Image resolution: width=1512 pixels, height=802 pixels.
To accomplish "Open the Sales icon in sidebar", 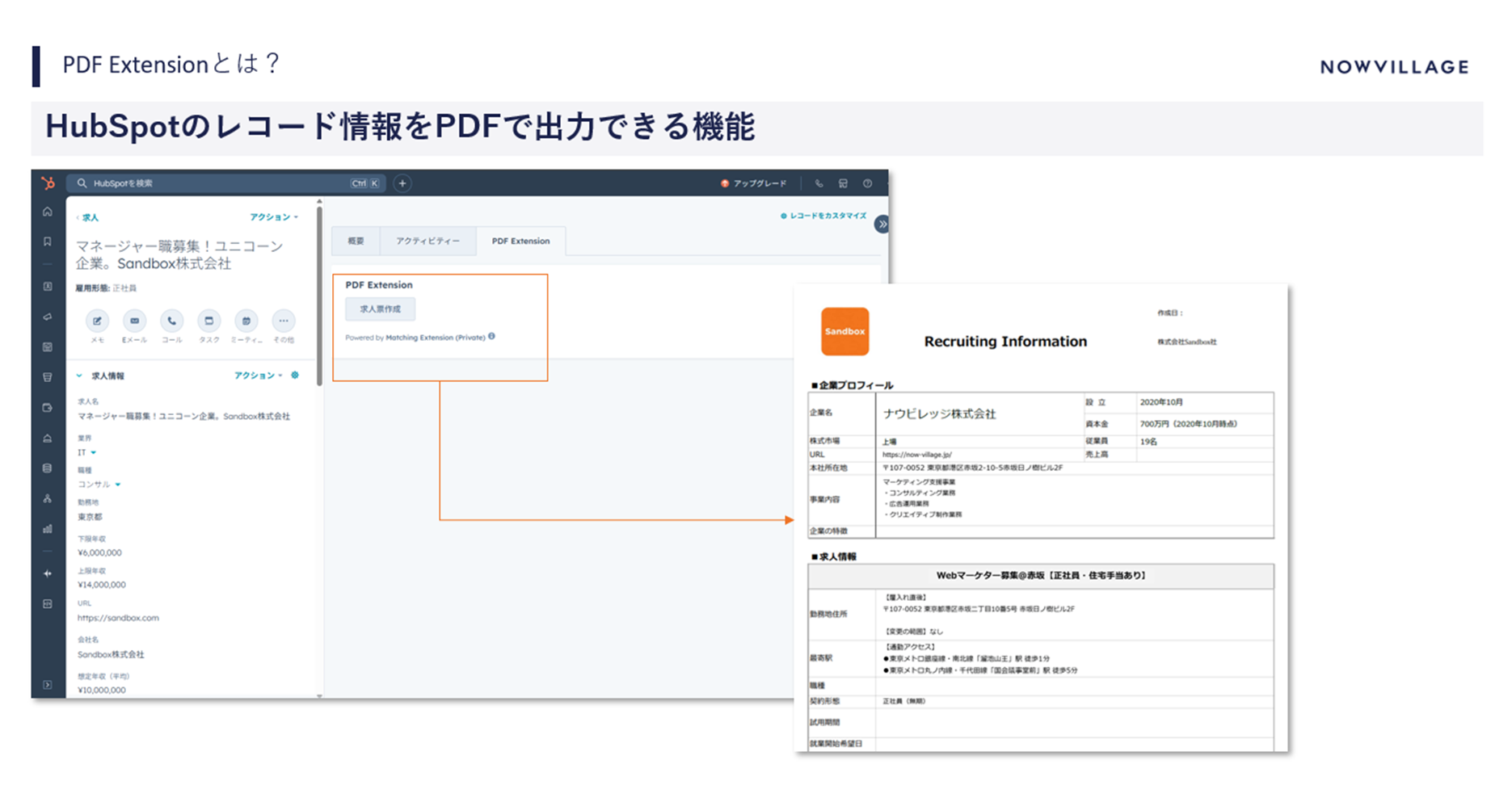I will pos(48,377).
